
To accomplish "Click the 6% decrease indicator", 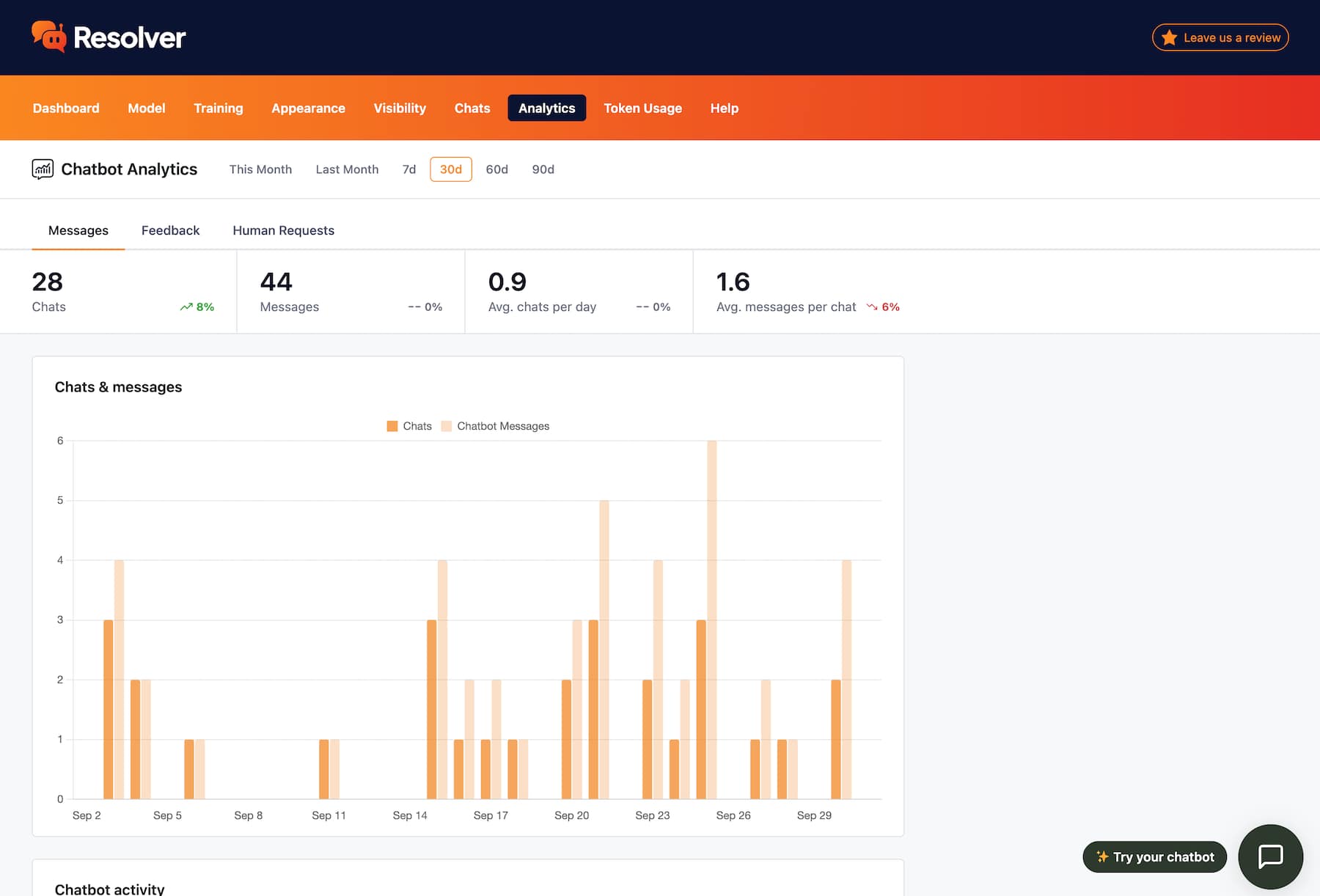I will pyautogui.click(x=883, y=307).
